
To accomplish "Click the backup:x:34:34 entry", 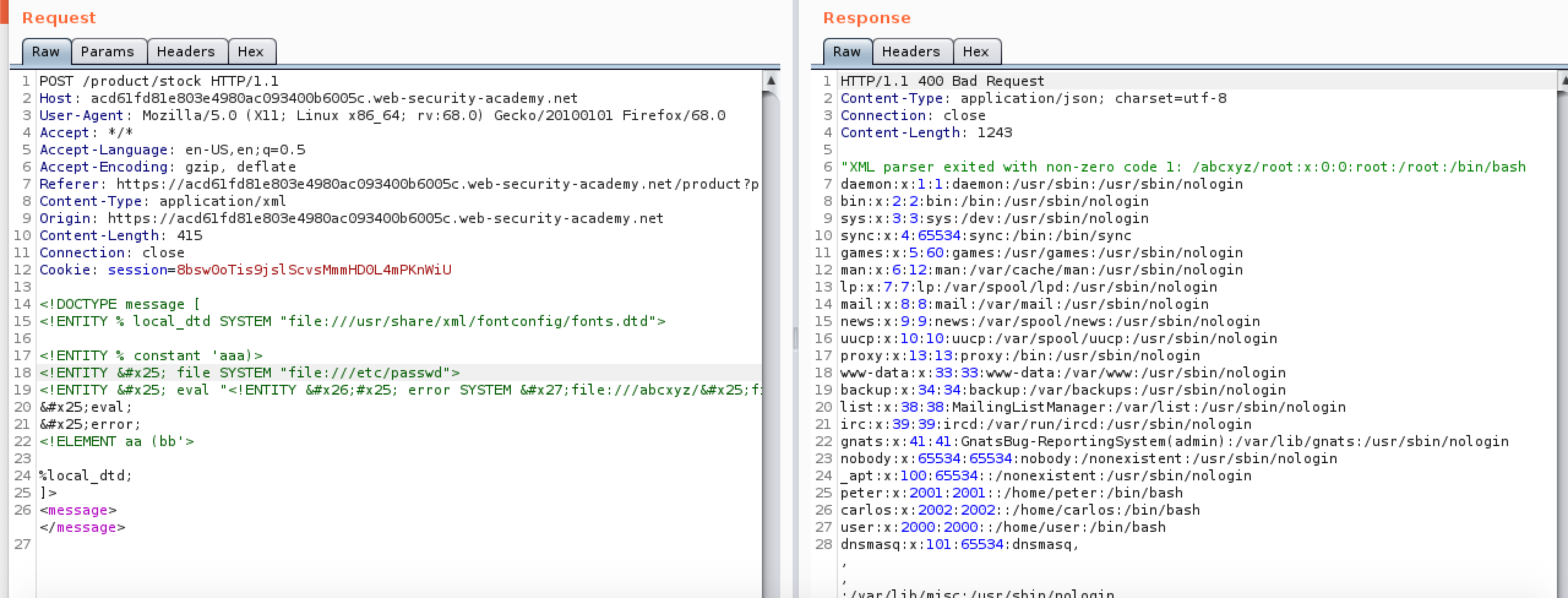I will click(1063, 390).
